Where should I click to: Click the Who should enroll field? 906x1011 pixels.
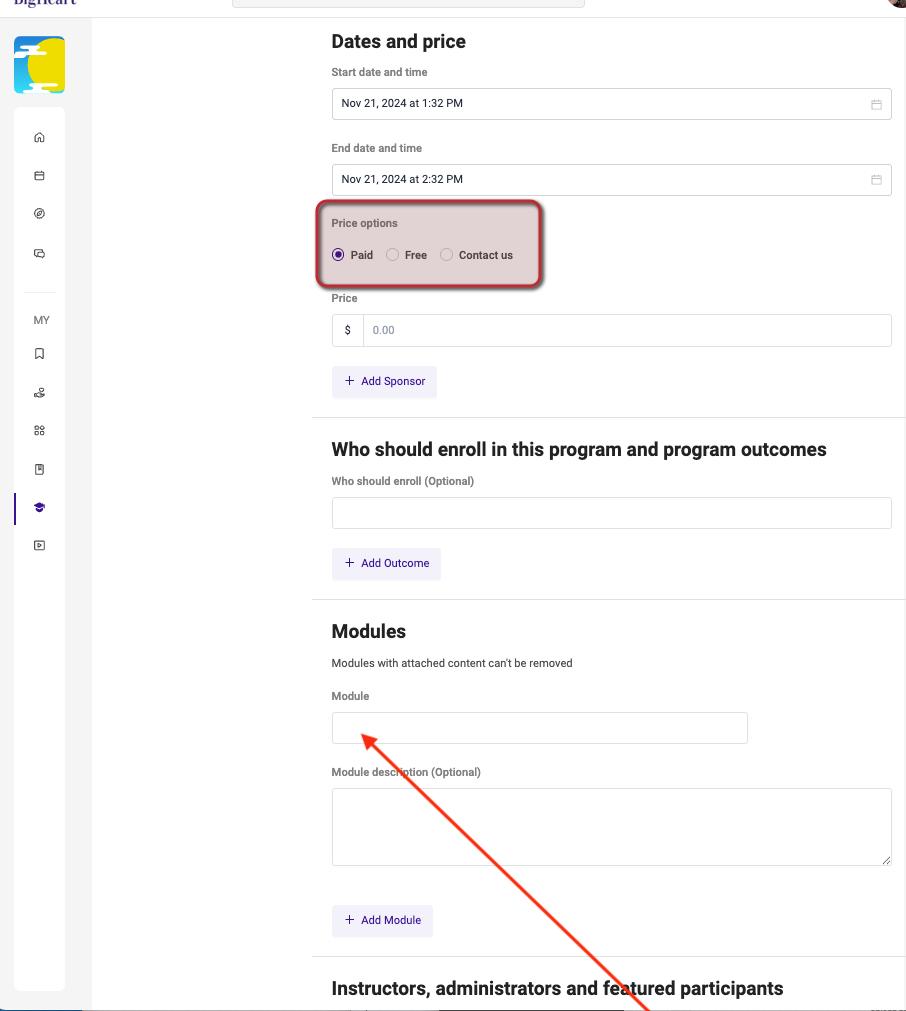click(x=611, y=513)
